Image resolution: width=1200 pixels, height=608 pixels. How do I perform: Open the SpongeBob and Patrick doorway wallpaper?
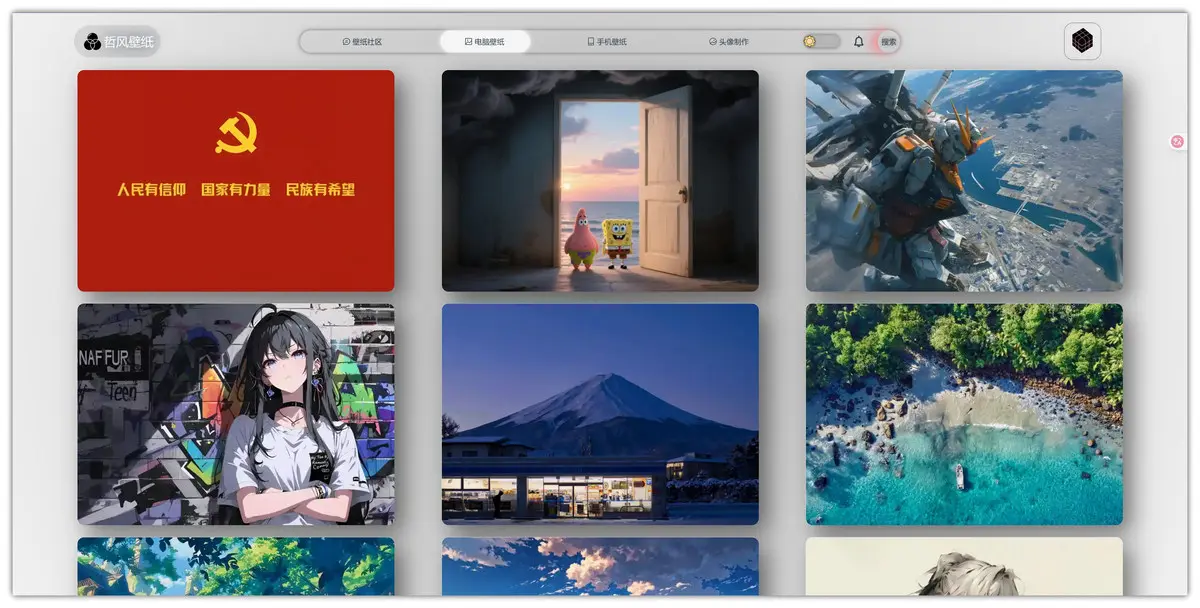pos(600,180)
